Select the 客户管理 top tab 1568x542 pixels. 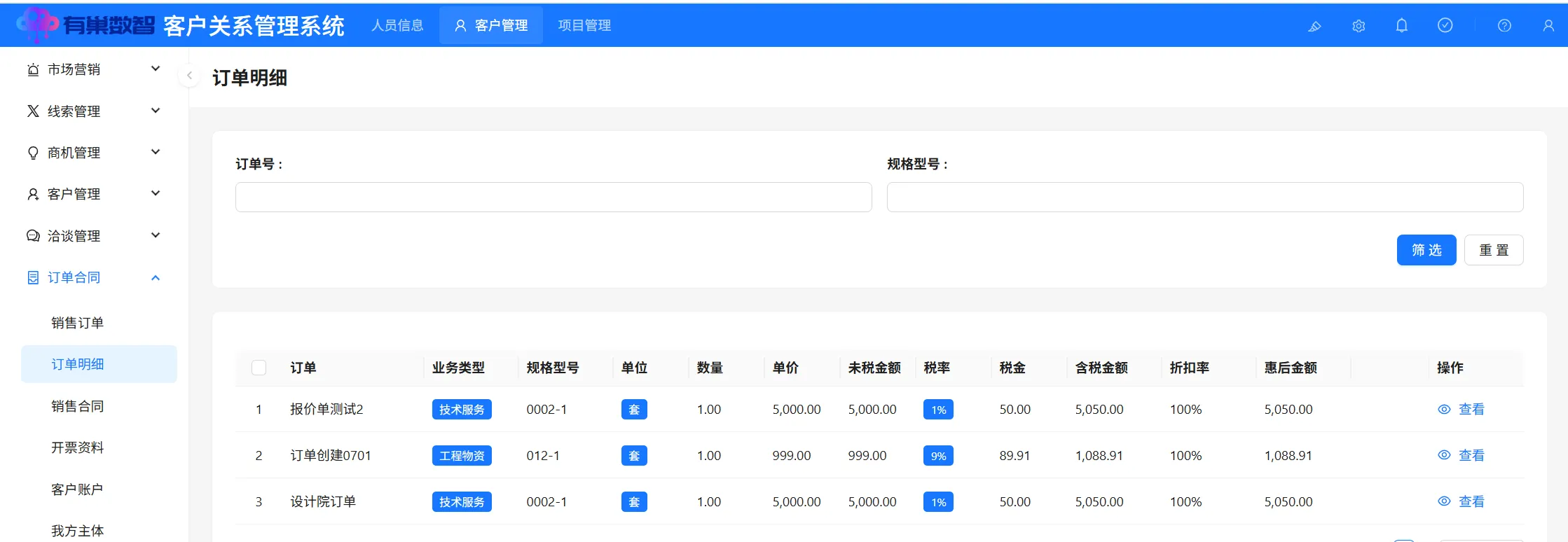click(x=491, y=25)
